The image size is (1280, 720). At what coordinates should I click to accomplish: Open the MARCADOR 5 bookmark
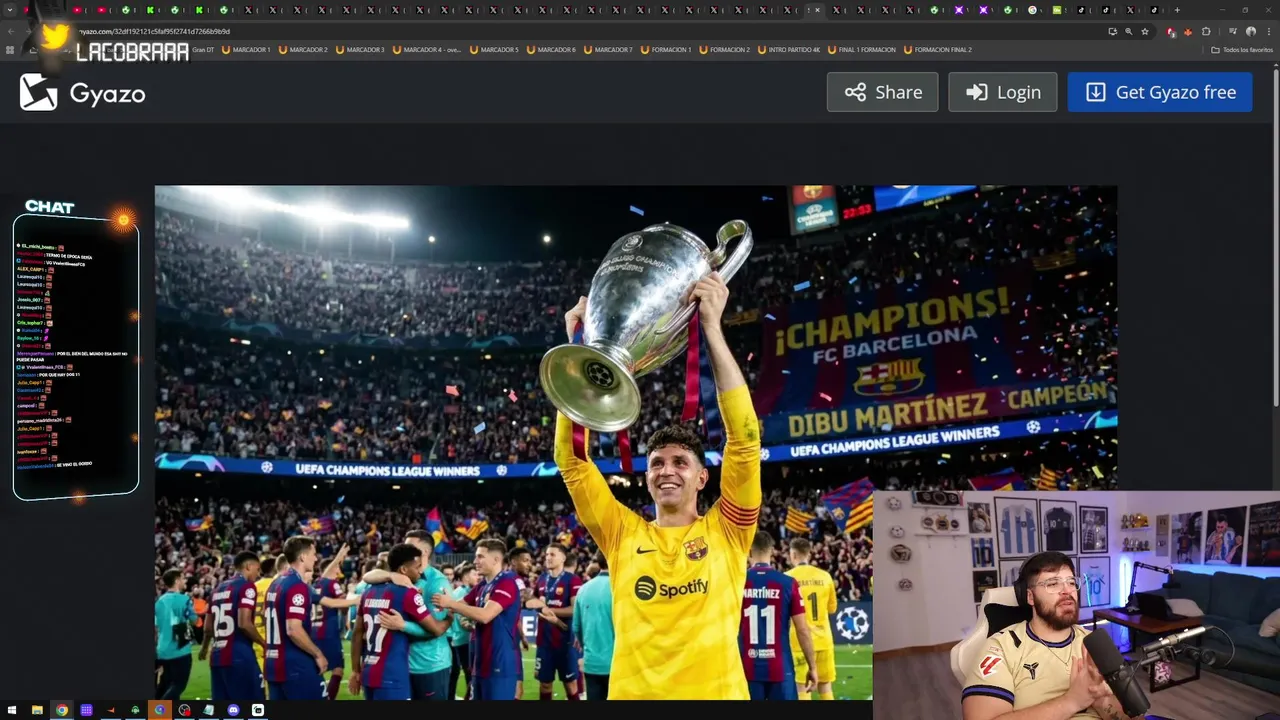tap(494, 49)
